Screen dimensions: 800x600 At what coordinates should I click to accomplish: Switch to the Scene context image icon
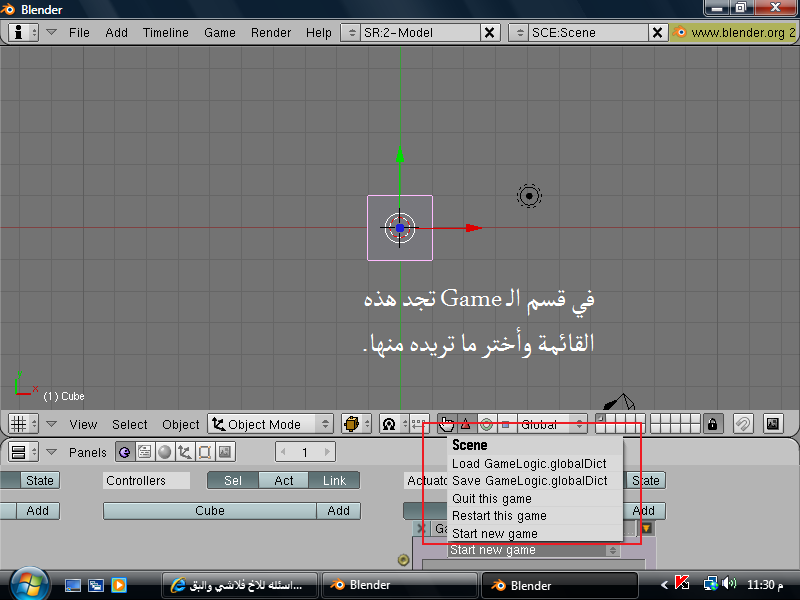click(225, 452)
